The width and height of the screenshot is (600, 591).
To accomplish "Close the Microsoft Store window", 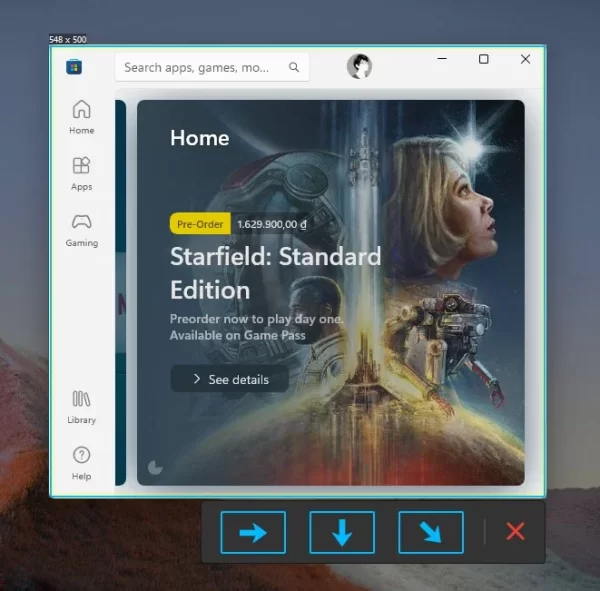I will point(525,59).
